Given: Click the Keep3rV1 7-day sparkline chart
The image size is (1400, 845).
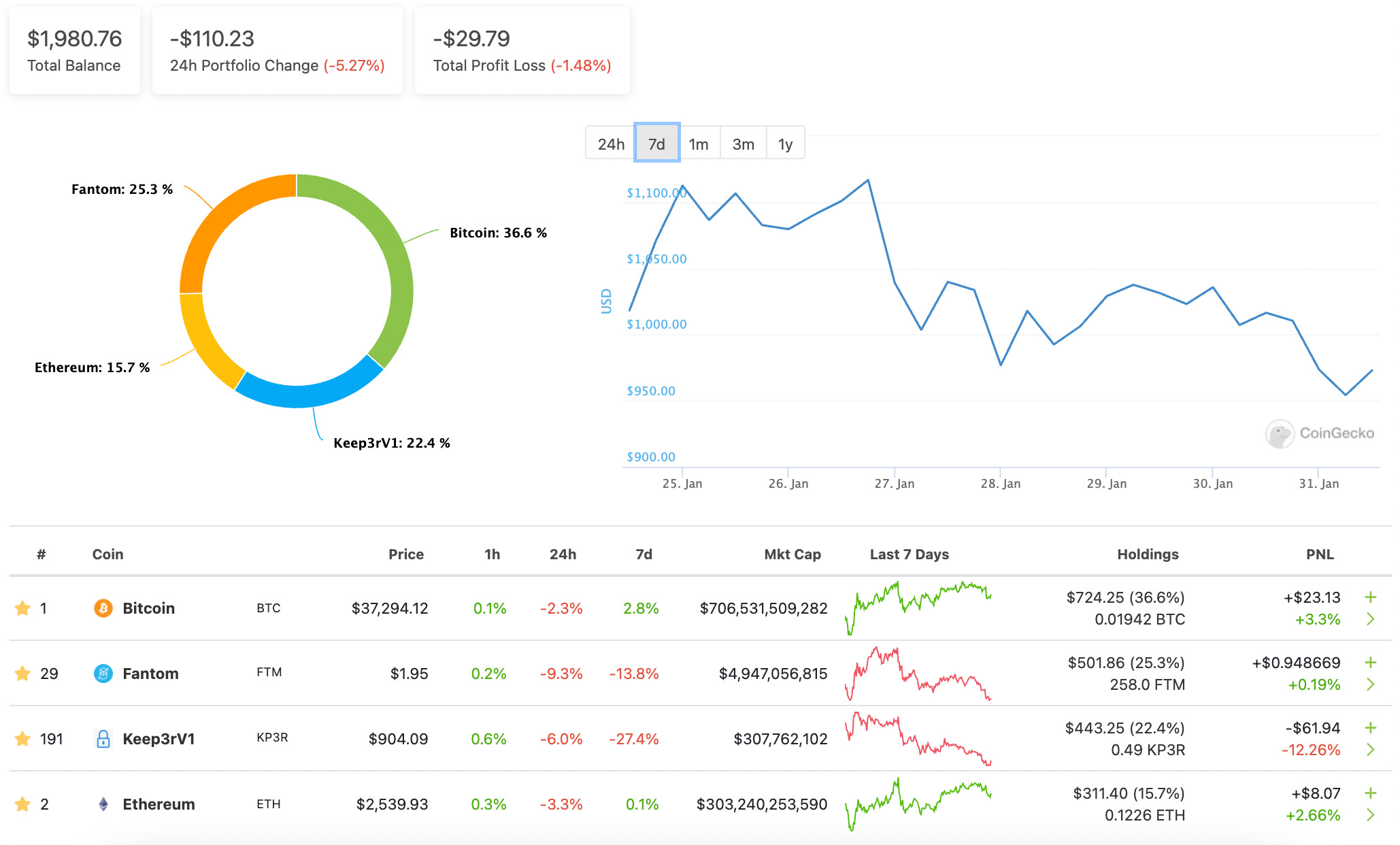Looking at the screenshot, I should pos(918,738).
